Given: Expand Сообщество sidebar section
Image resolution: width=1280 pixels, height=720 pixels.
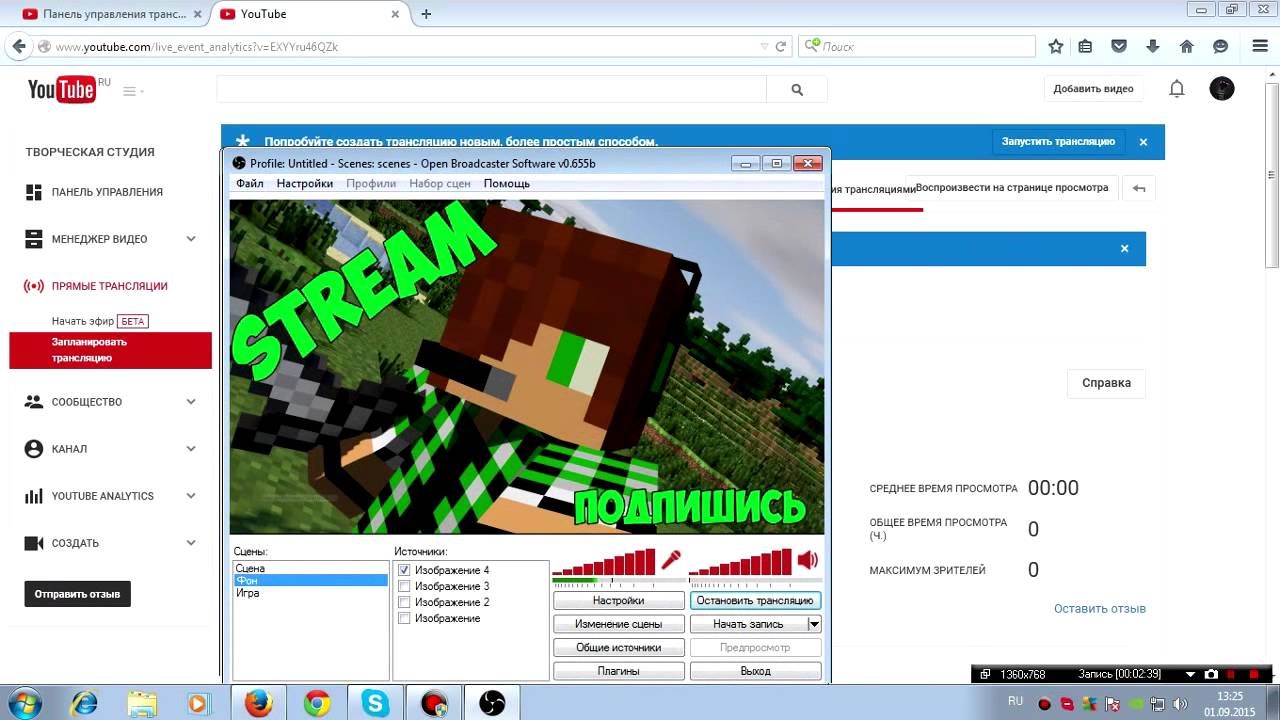Looking at the screenshot, I should (191, 402).
